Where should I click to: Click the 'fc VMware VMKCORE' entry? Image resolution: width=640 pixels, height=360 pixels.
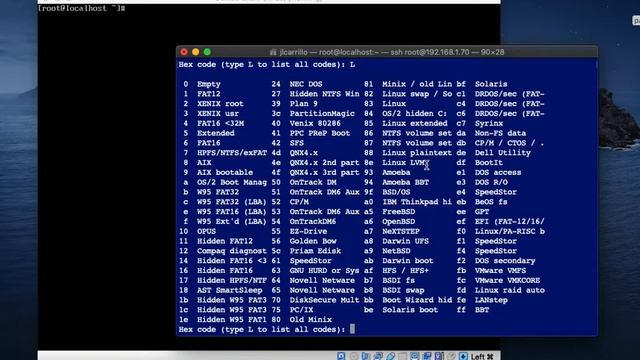coord(498,280)
